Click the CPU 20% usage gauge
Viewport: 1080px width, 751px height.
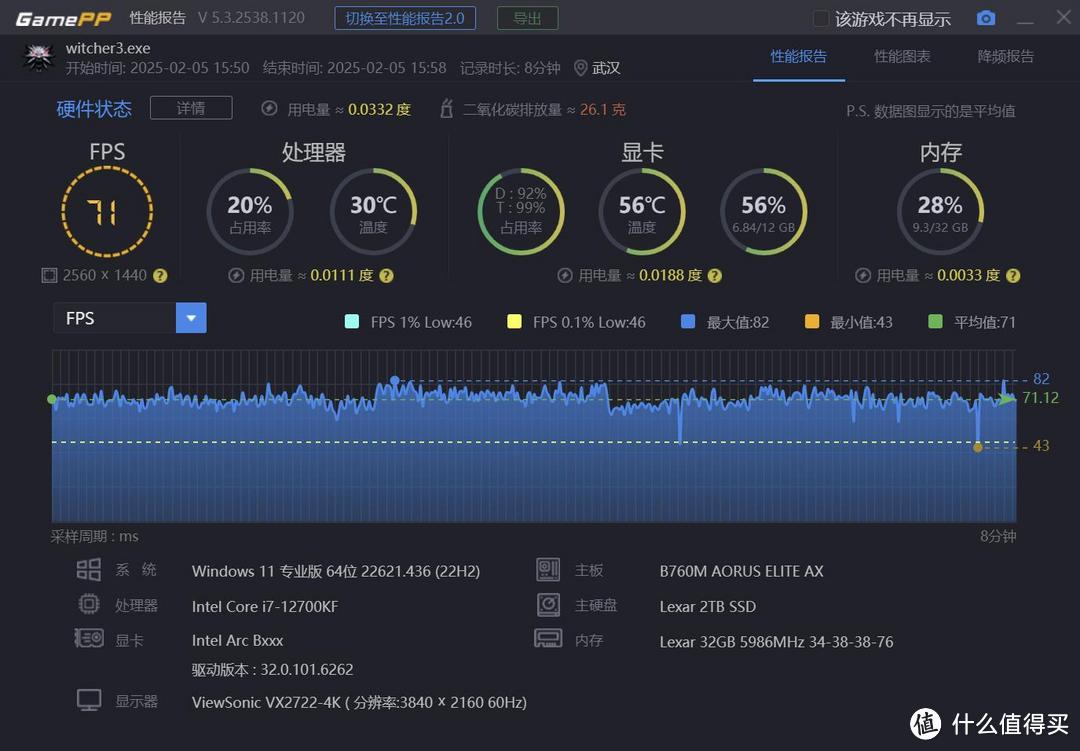[x=250, y=212]
